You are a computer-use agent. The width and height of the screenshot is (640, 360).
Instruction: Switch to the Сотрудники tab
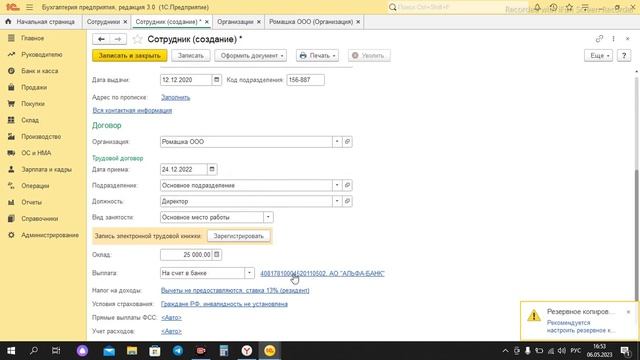click(103, 22)
